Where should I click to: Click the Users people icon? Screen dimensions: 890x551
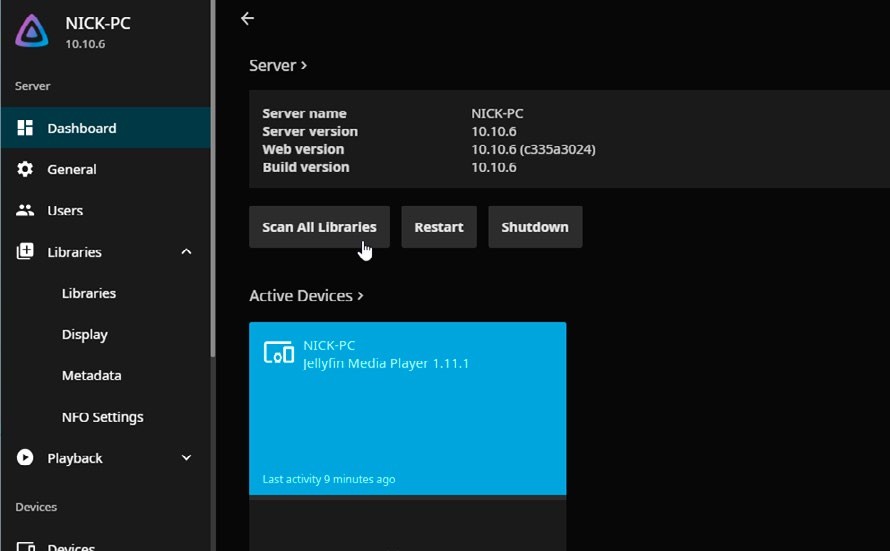(x=25, y=210)
